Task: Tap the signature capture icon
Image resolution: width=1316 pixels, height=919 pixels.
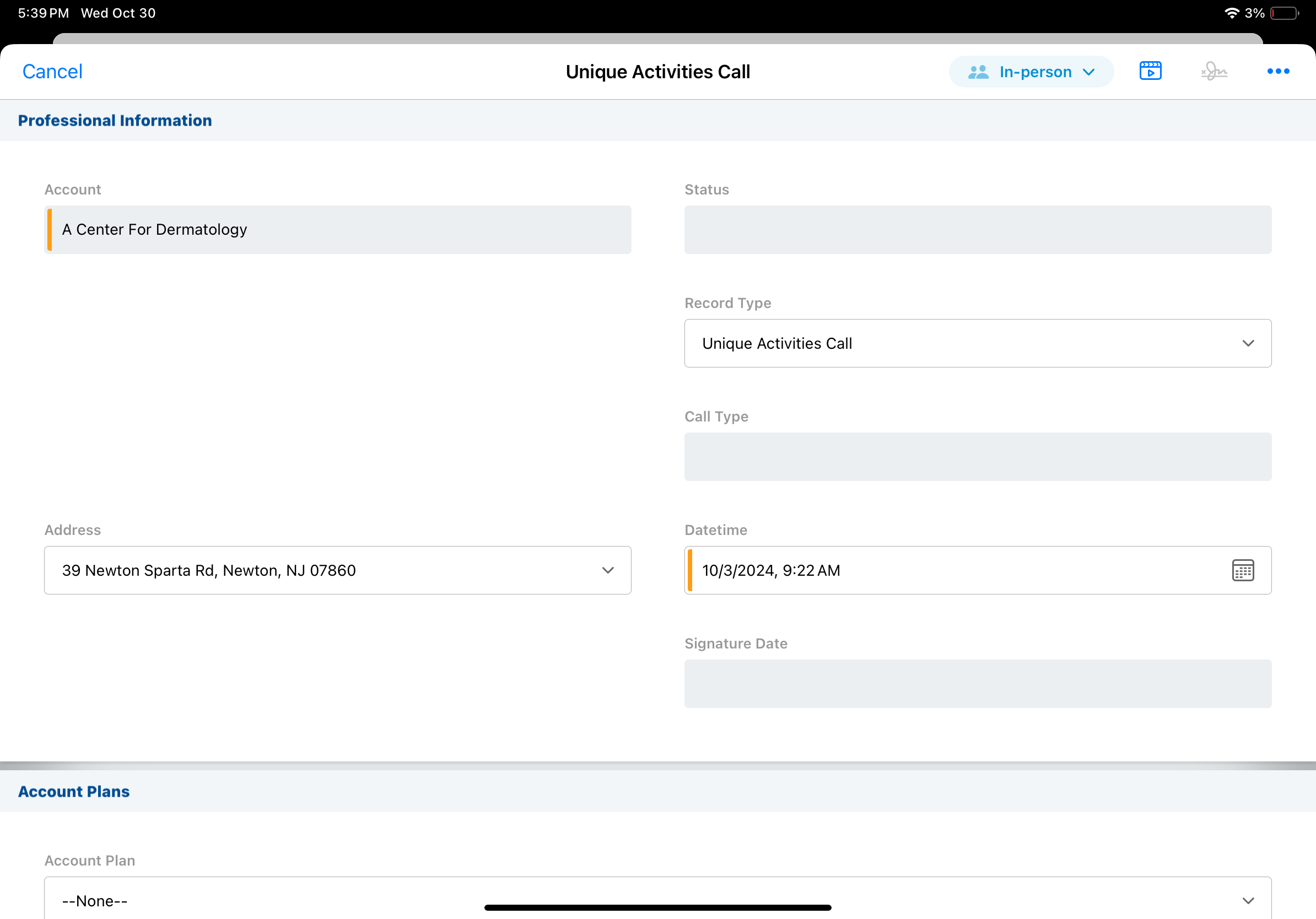Action: coord(1214,72)
